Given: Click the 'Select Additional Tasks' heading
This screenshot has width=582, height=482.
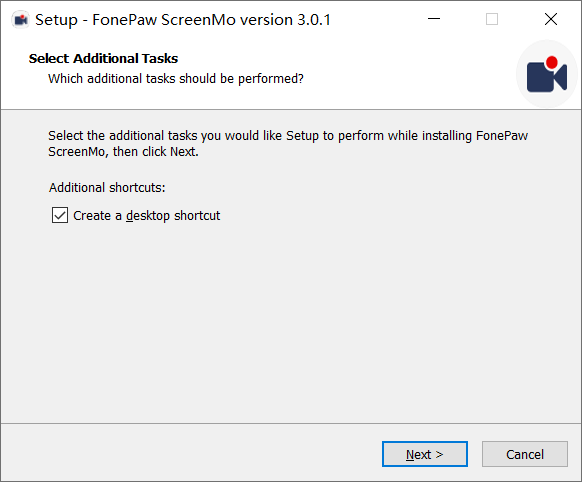Looking at the screenshot, I should point(103,59).
